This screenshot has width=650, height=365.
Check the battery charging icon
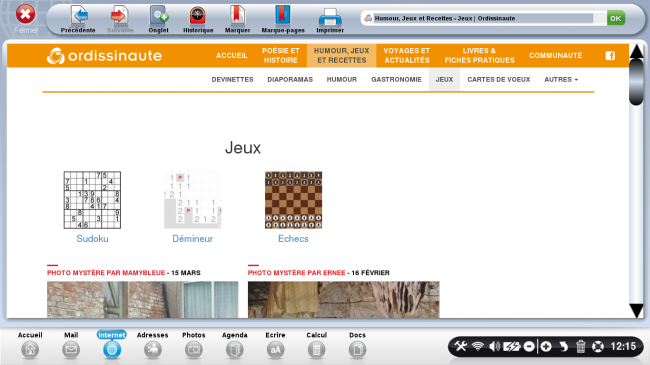(x=512, y=346)
